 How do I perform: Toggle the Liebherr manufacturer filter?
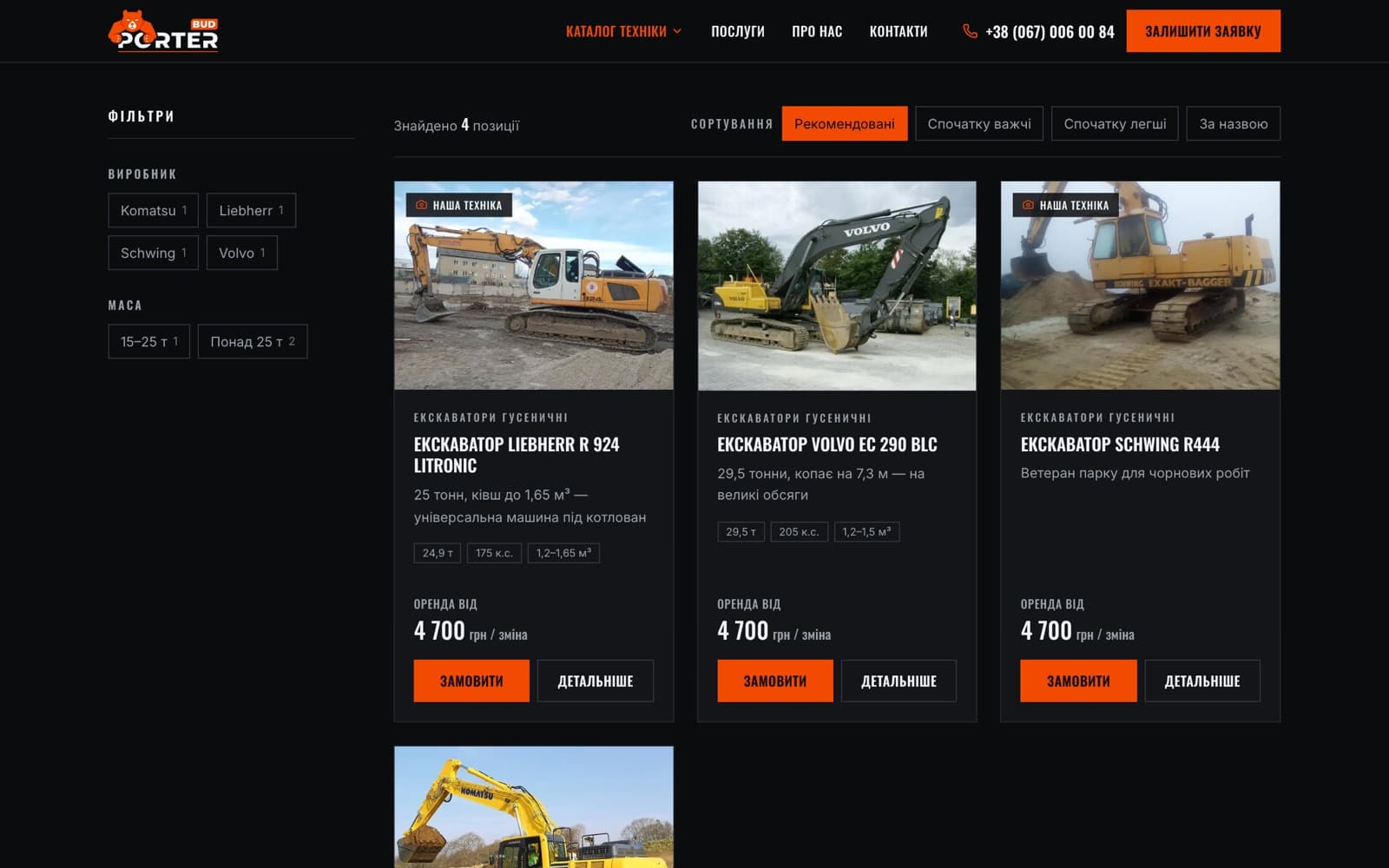click(251, 210)
